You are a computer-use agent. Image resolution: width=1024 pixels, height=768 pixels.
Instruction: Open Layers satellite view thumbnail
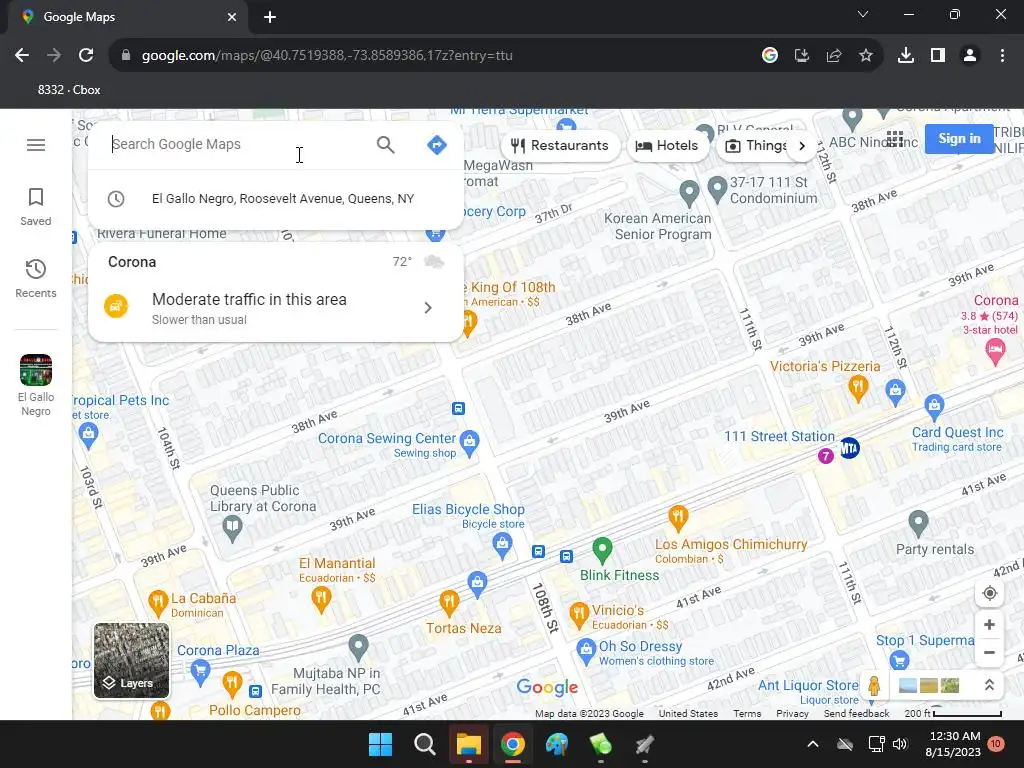[x=131, y=660]
